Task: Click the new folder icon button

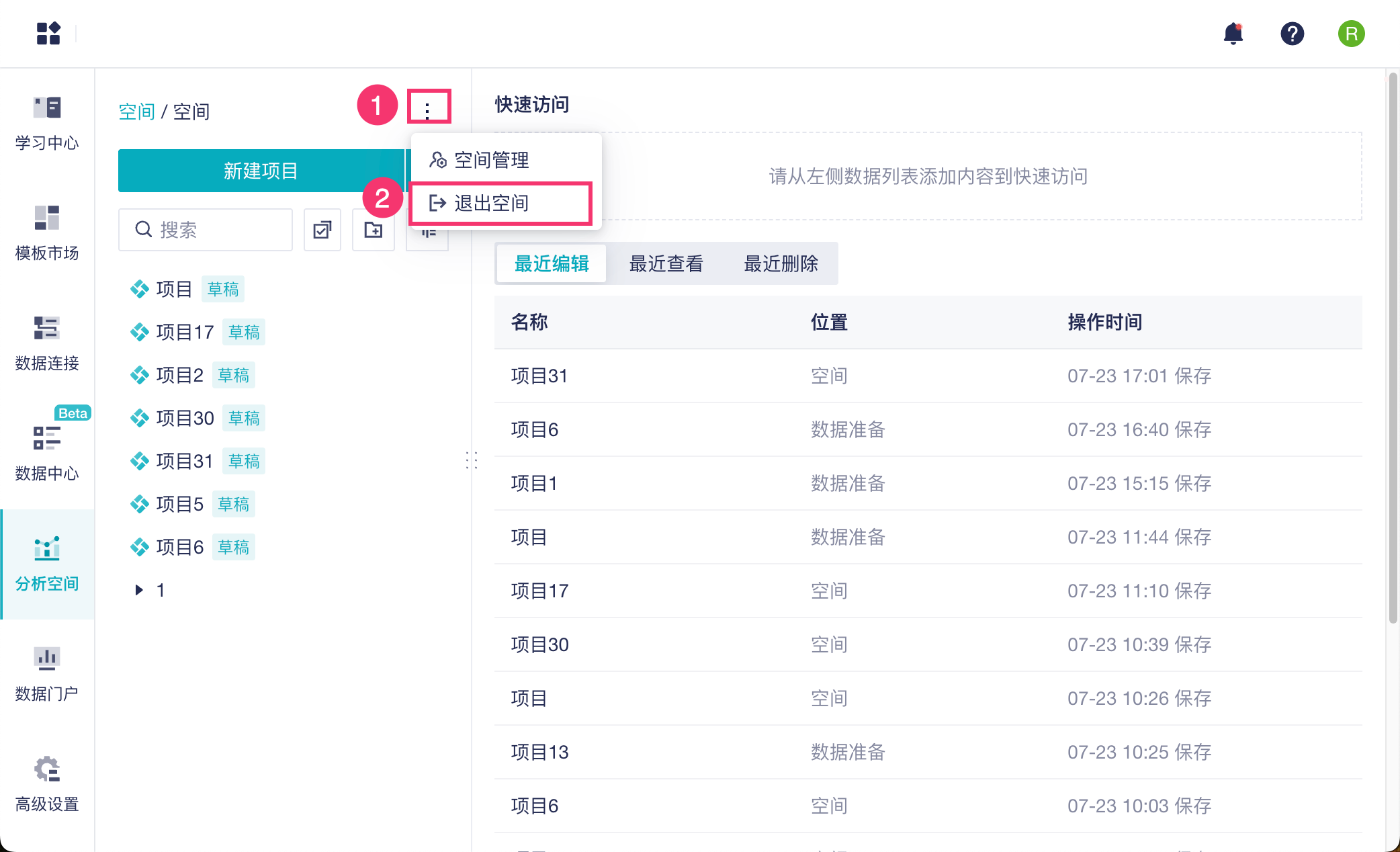Action: [374, 230]
